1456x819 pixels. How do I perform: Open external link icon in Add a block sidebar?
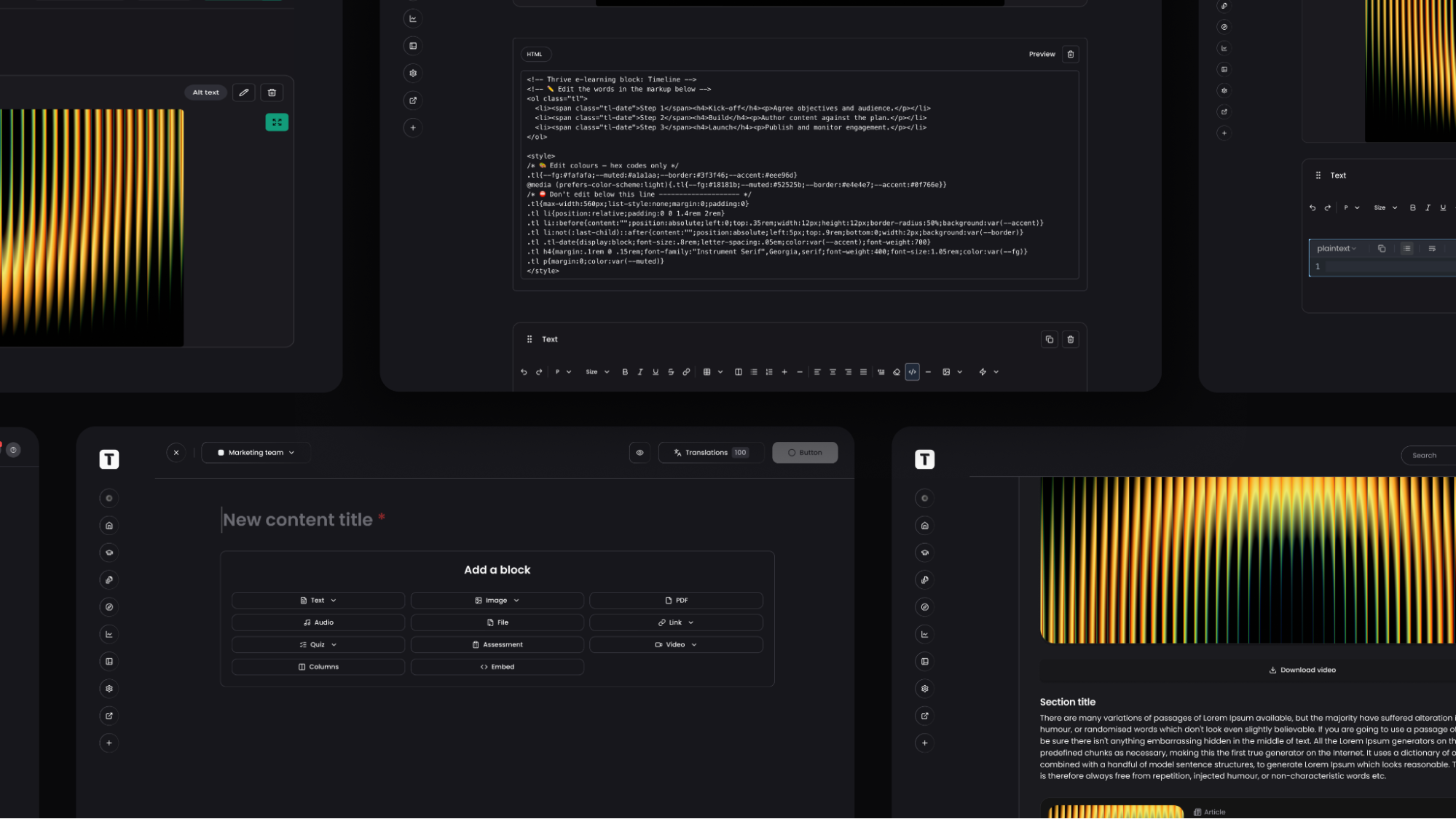click(109, 716)
